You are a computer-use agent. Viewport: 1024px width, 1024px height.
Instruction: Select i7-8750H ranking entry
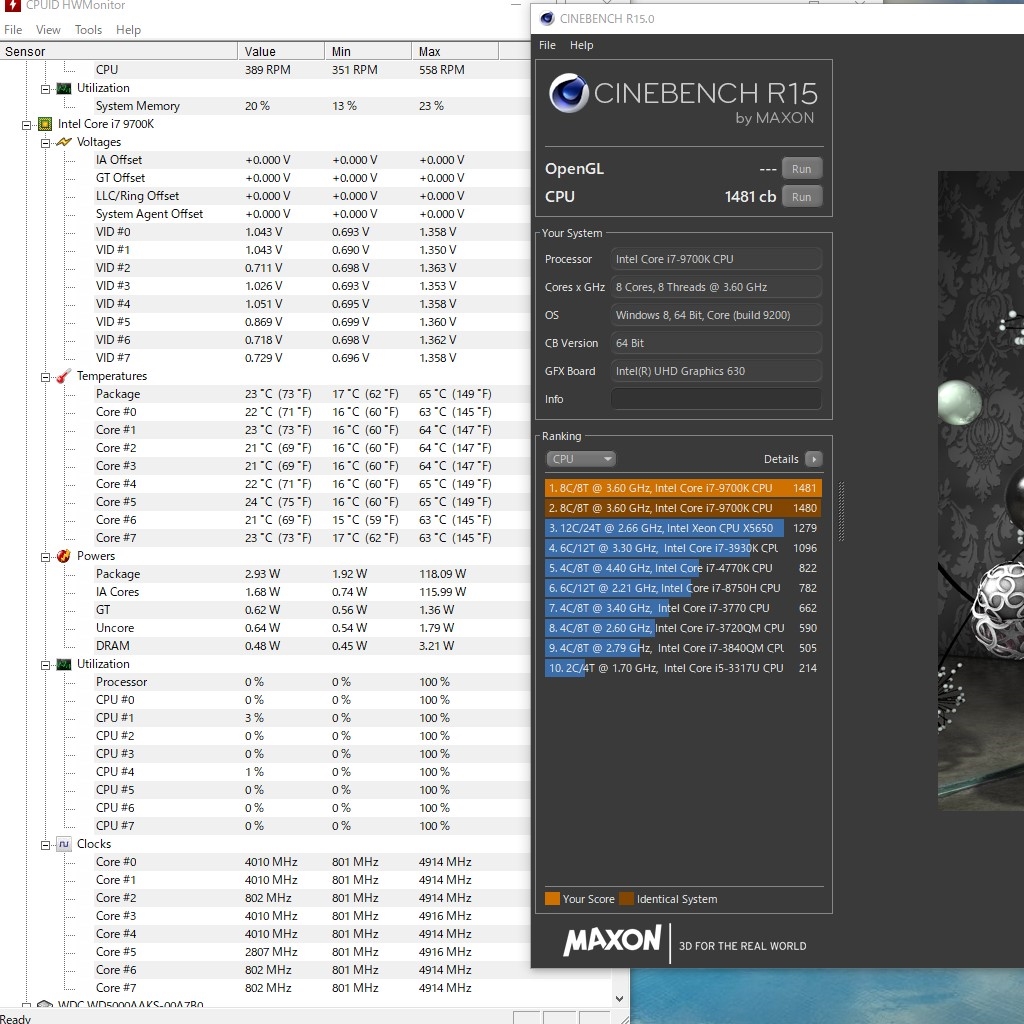682,588
